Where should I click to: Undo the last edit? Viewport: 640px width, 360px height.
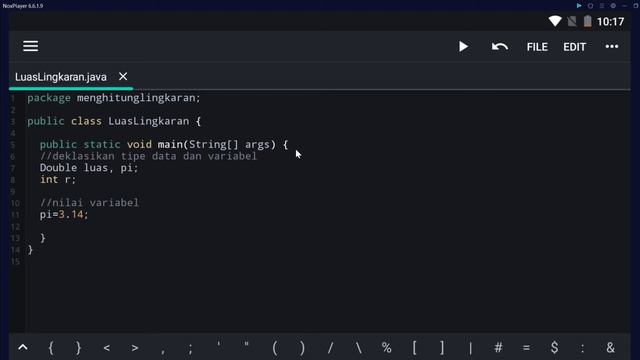tap(500, 47)
